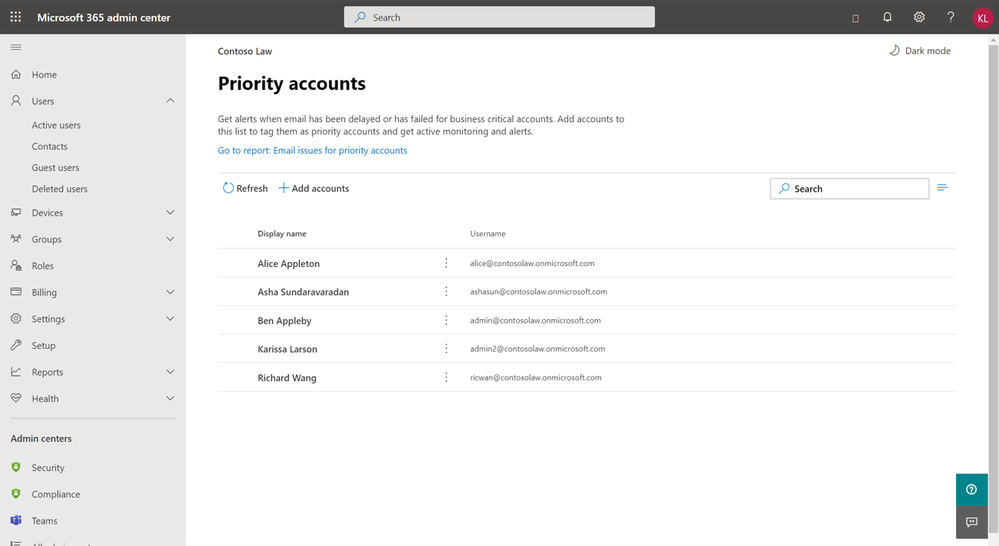Viewport: 999px width, 546px height.
Task: Open Email issues for priority accounts report
Action: (312, 150)
